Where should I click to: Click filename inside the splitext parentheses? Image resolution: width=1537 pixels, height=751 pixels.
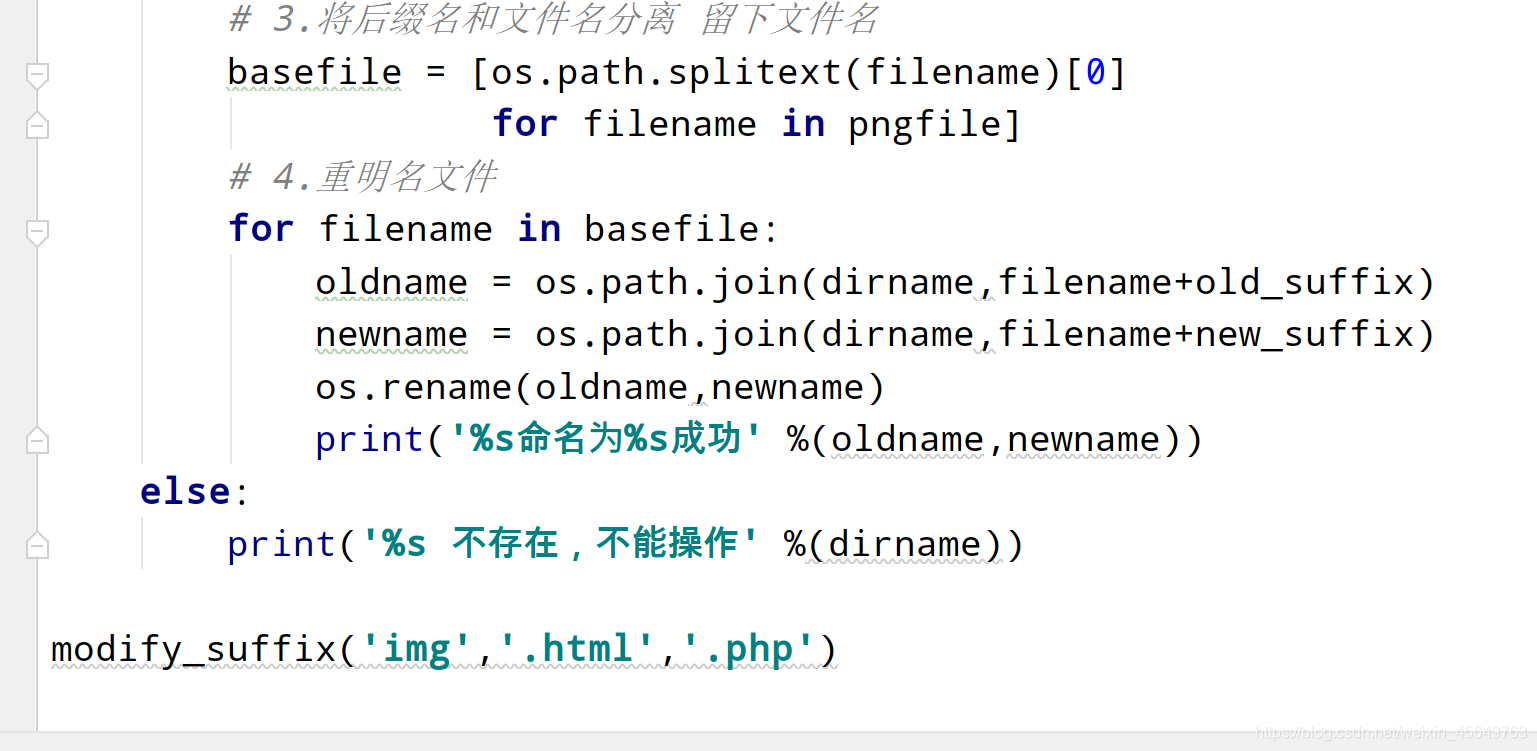tap(953, 72)
